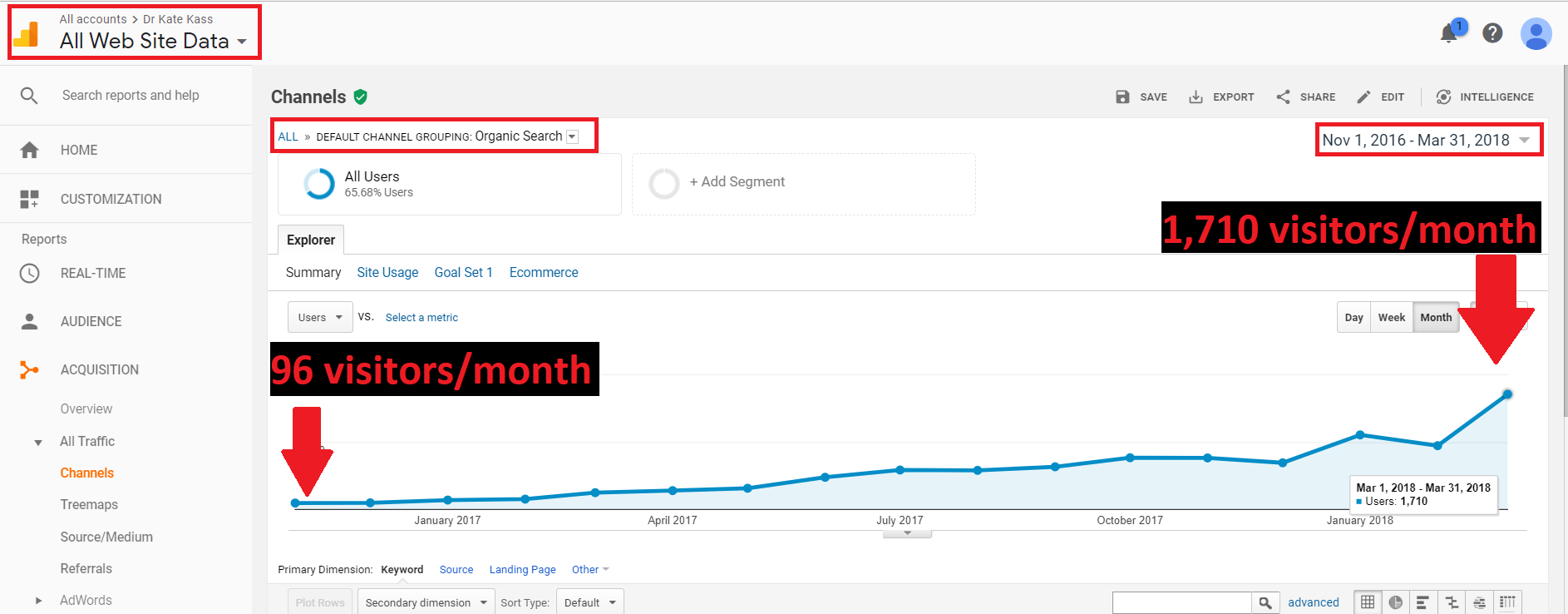Image resolution: width=1568 pixels, height=614 pixels.
Task: Toggle graph interval to Month
Action: point(1436,318)
